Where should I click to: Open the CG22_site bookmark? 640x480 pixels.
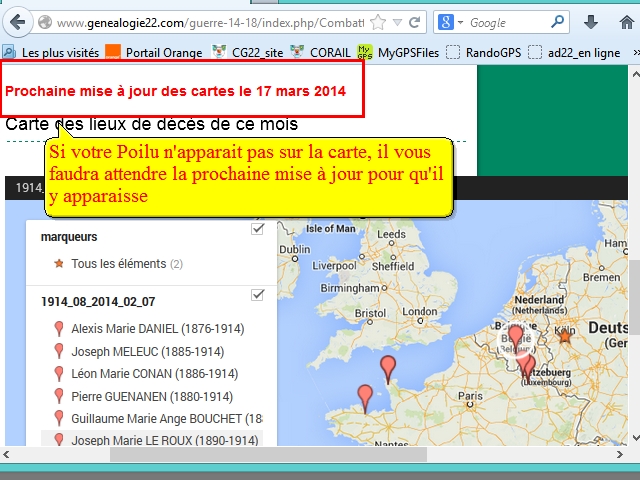click(248, 52)
